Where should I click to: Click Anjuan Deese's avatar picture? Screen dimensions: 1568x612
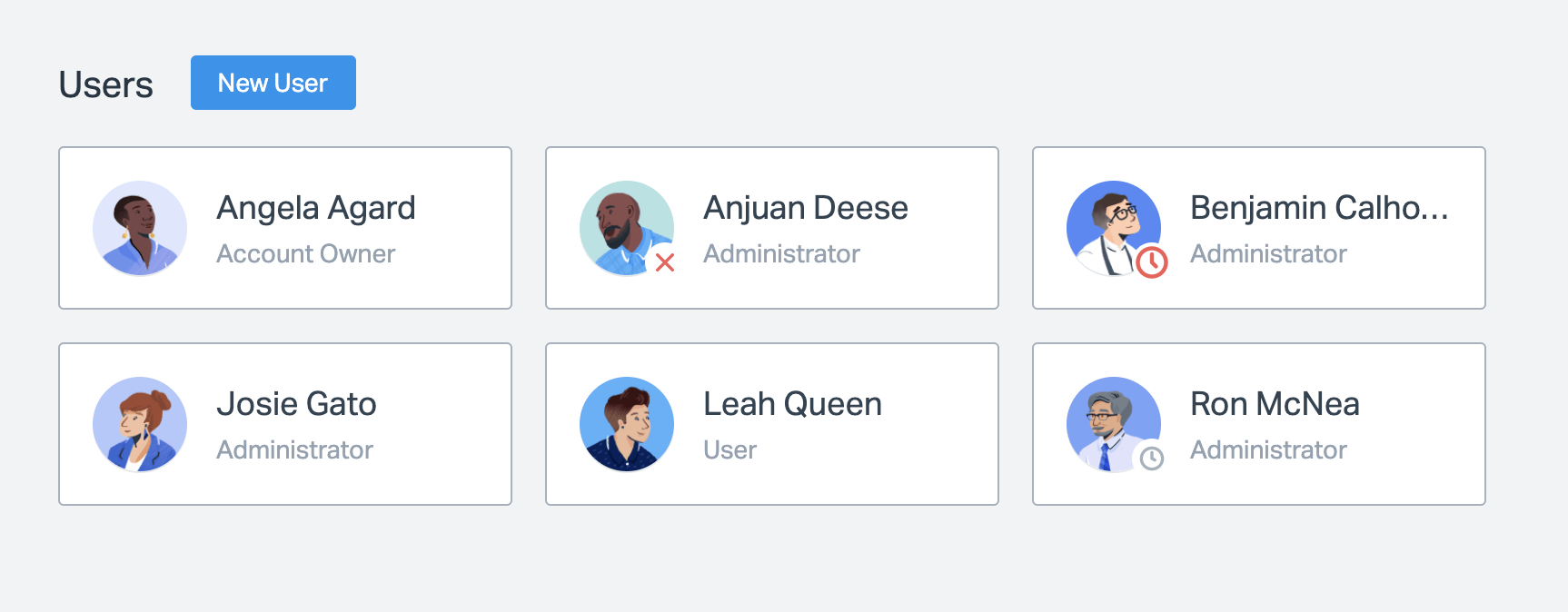626,227
